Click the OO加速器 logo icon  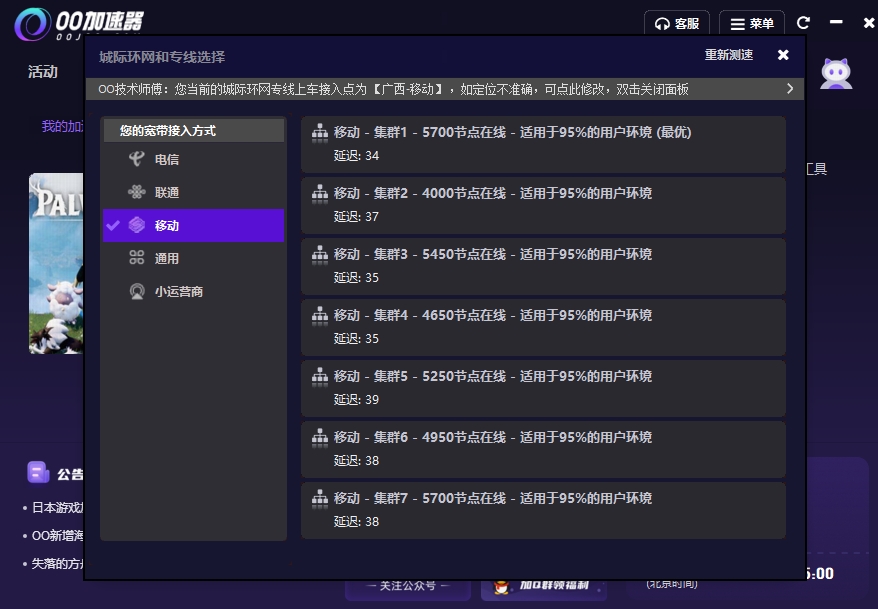point(32,24)
